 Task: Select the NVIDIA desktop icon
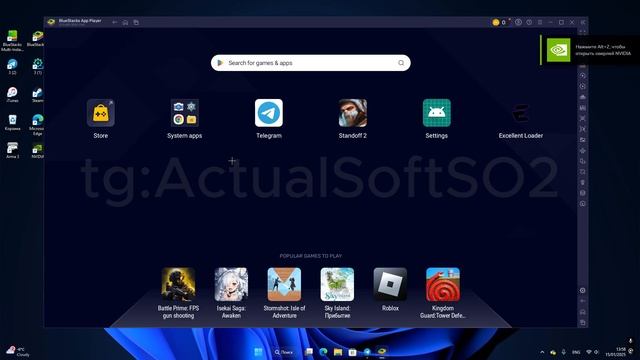(x=37, y=150)
